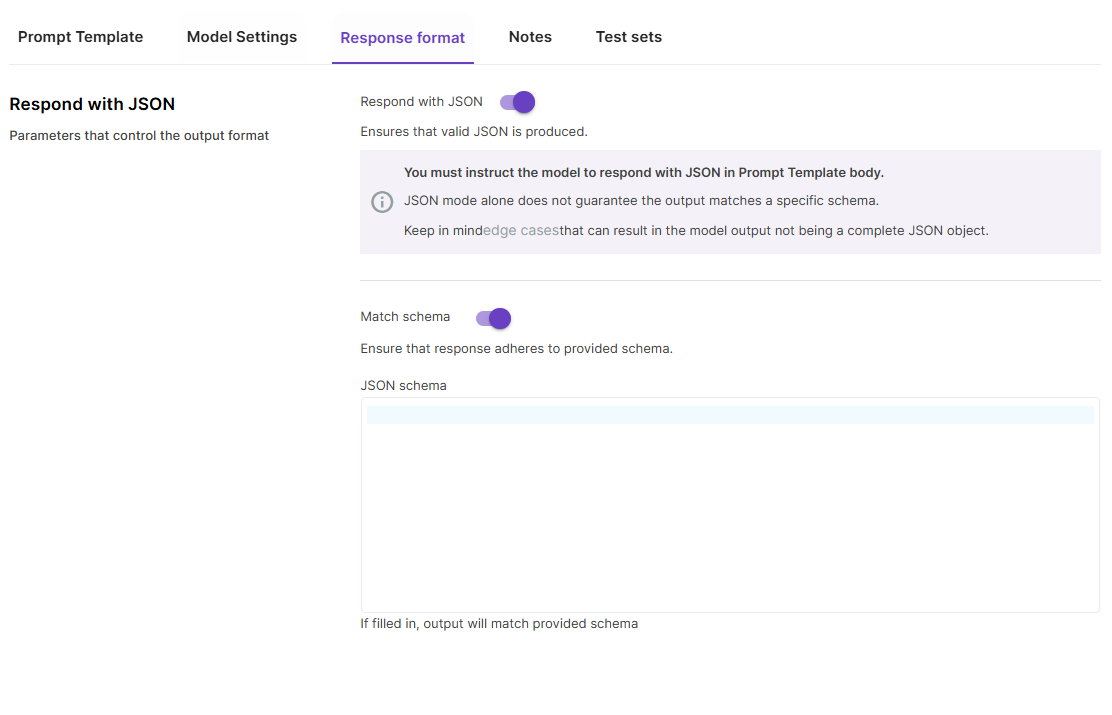1112x715 pixels.
Task: Click the info icon in the notice box
Action: pyautogui.click(x=382, y=202)
